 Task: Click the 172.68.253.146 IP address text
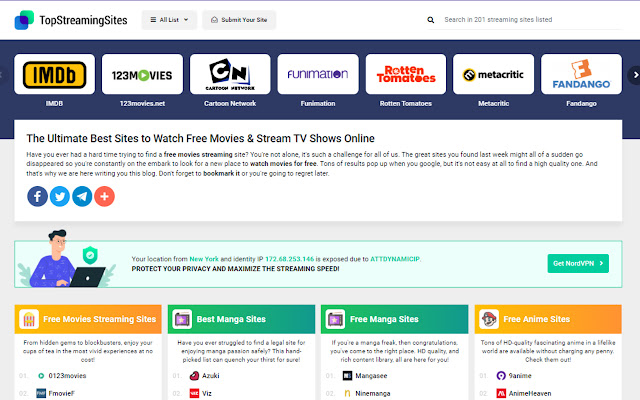coord(290,259)
